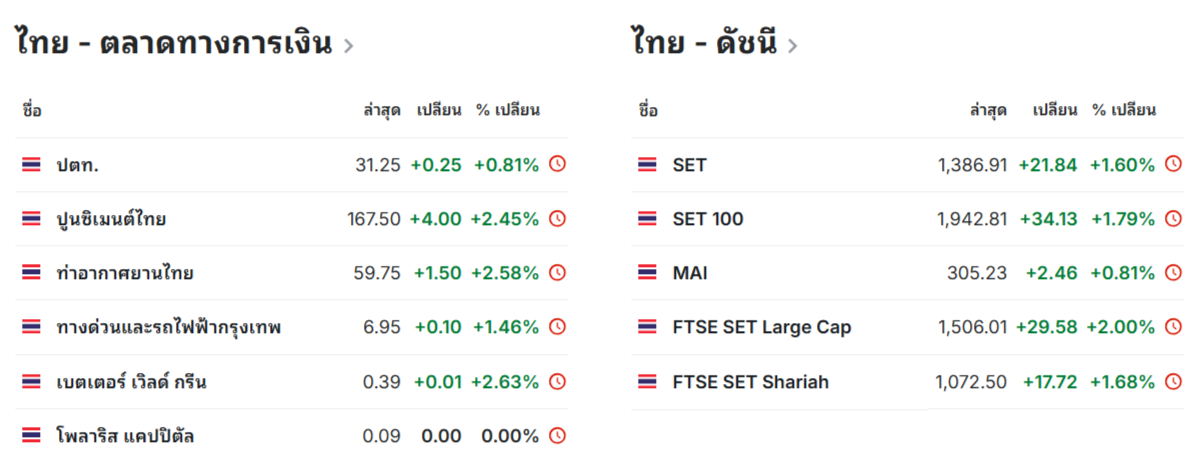Open the ไทย - ตลาดทางการเงิน heading
Viewport: 1200px width, 460px height.
tap(172, 43)
